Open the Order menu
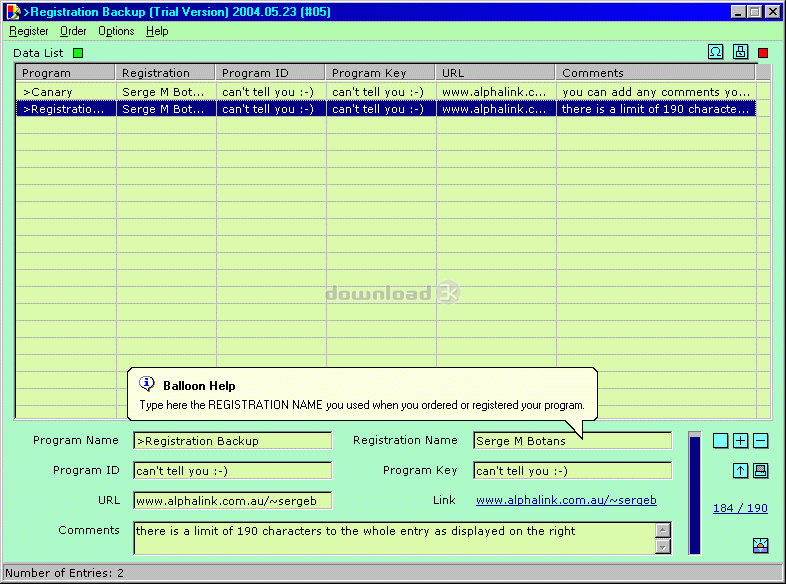Image resolution: width=786 pixels, height=584 pixels. pyautogui.click(x=73, y=31)
